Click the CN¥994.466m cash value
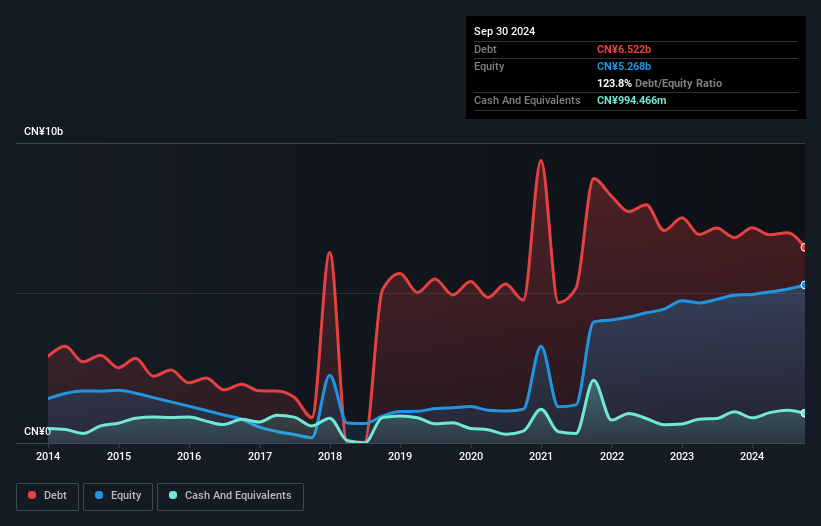 click(x=631, y=100)
